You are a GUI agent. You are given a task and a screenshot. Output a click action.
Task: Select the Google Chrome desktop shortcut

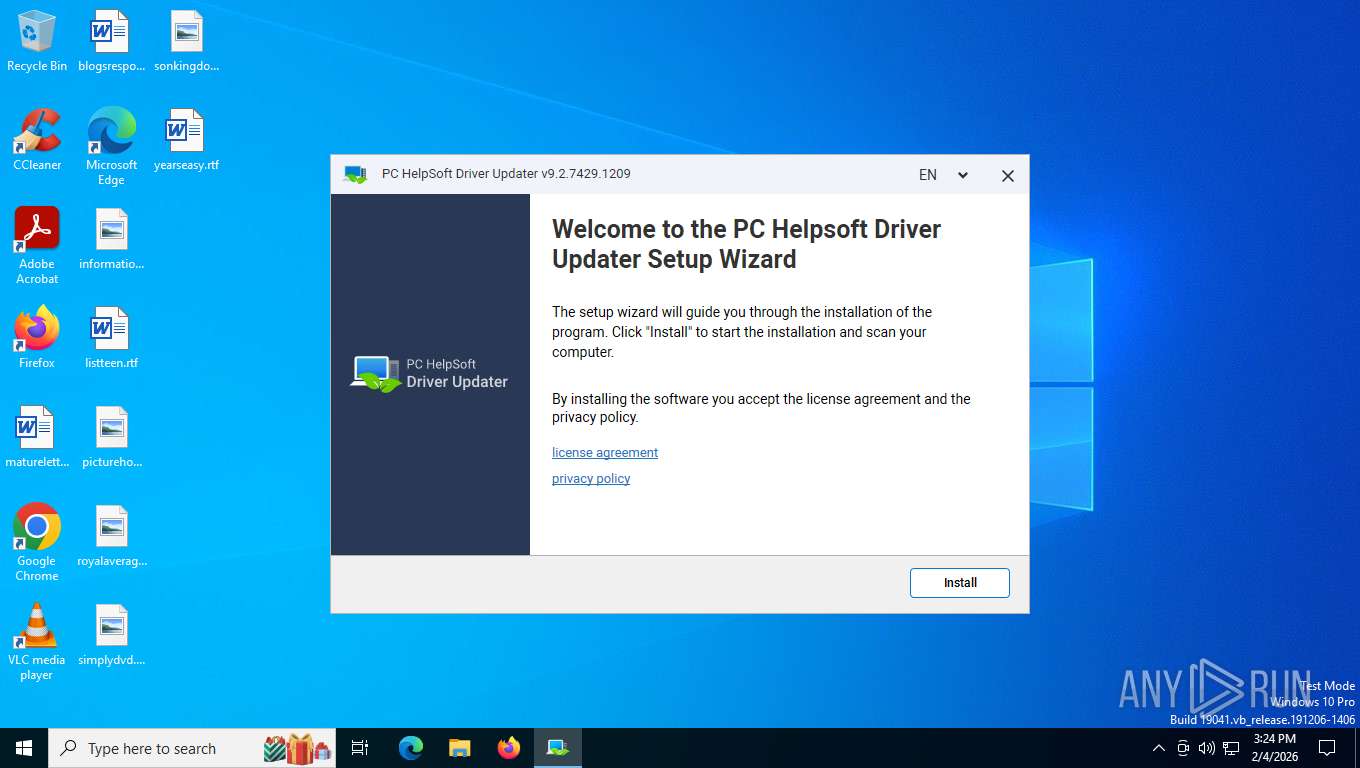click(37, 542)
